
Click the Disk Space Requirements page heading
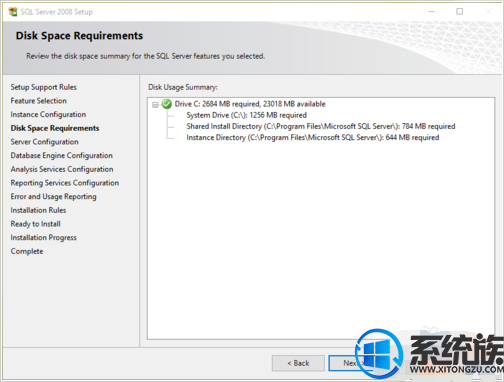coord(79,36)
